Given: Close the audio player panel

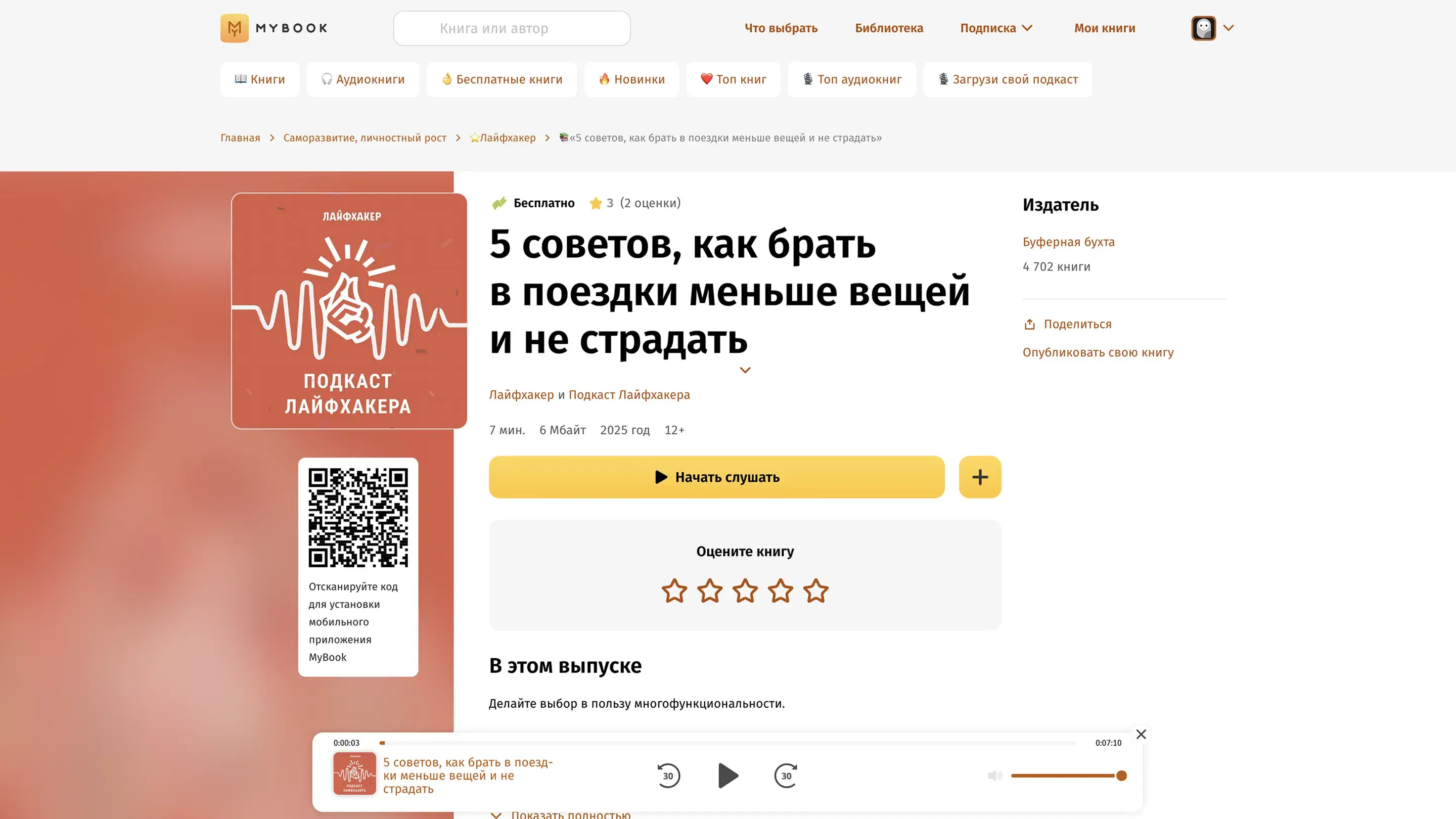Looking at the screenshot, I should [1141, 734].
